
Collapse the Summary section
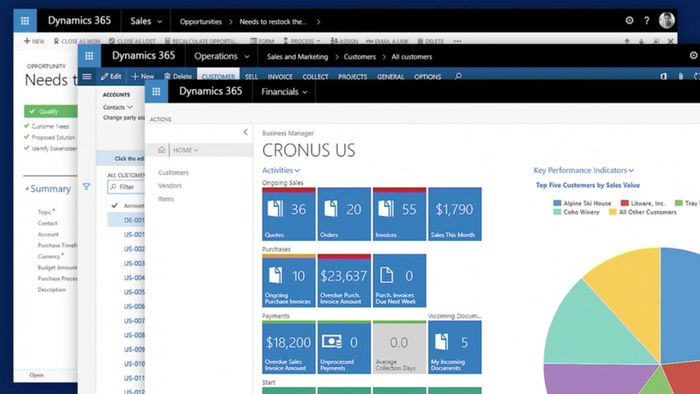click(27, 189)
